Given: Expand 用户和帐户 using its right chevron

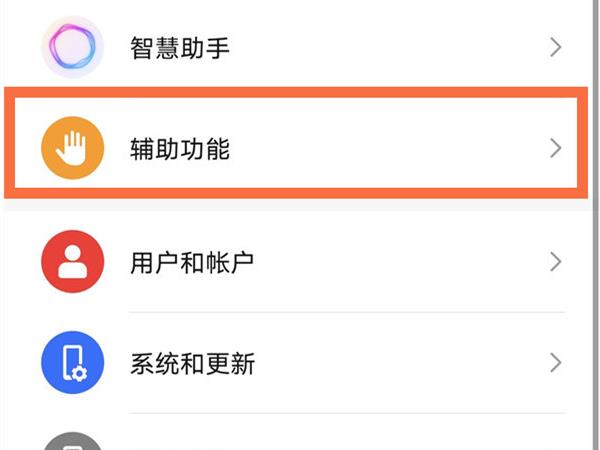Looking at the screenshot, I should 556,262.
